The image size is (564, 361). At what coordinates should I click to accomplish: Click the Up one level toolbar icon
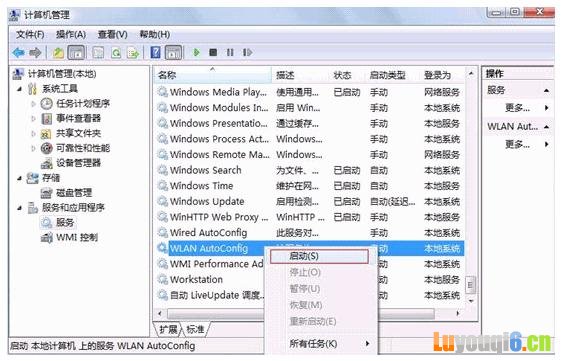tap(58, 53)
